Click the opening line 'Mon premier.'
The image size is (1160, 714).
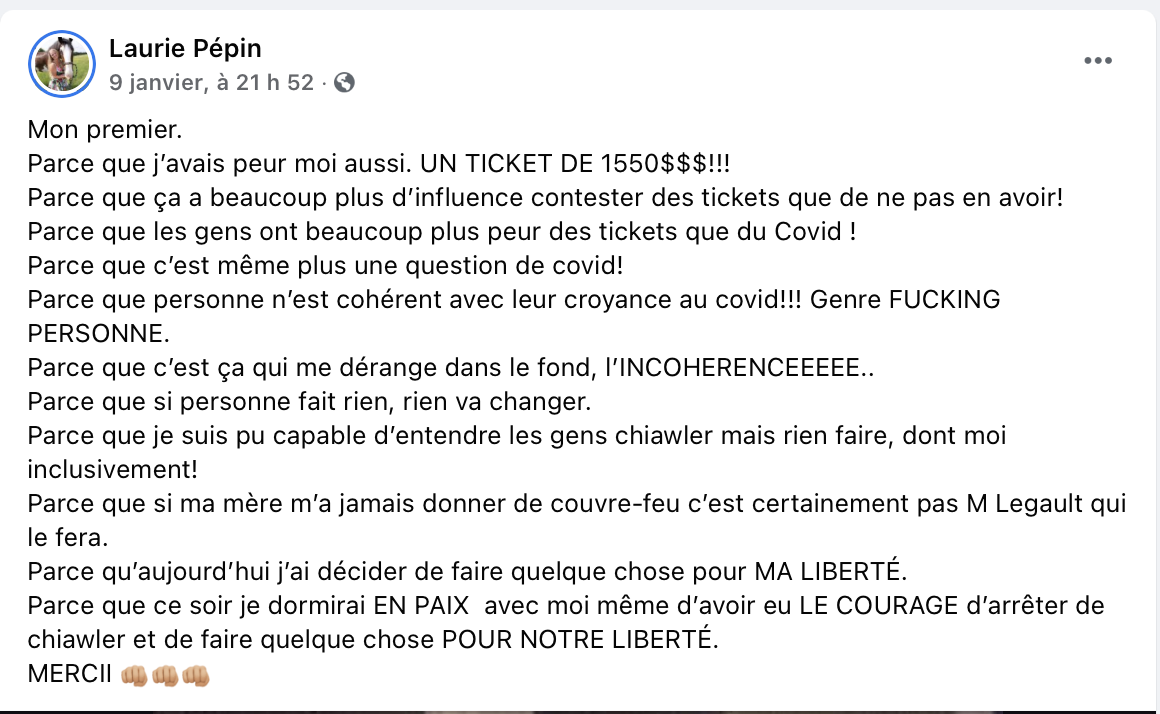click(x=104, y=129)
